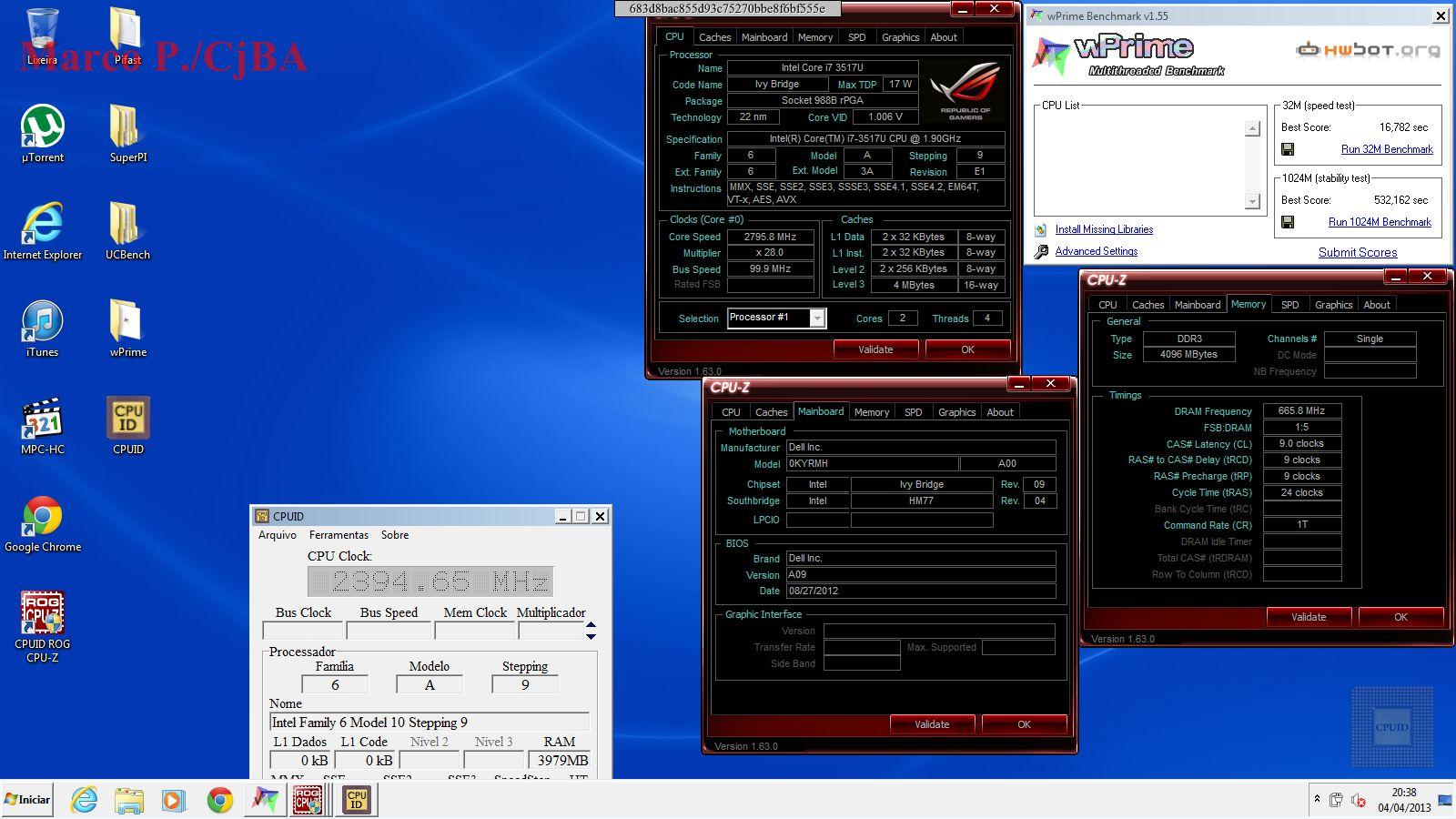Click the hwbot.org logo in wPrime
The height and width of the screenshot is (819, 1456).
1368,49
